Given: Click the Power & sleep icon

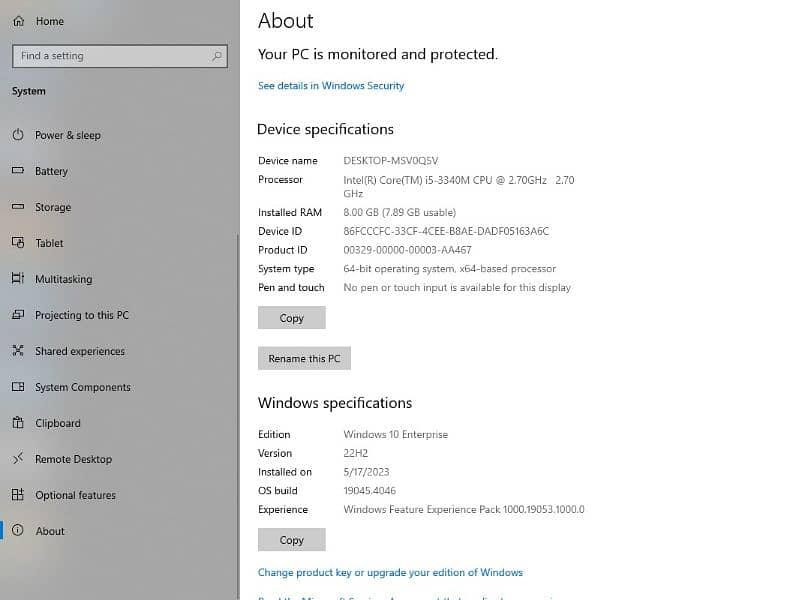Looking at the screenshot, I should pos(18,135).
